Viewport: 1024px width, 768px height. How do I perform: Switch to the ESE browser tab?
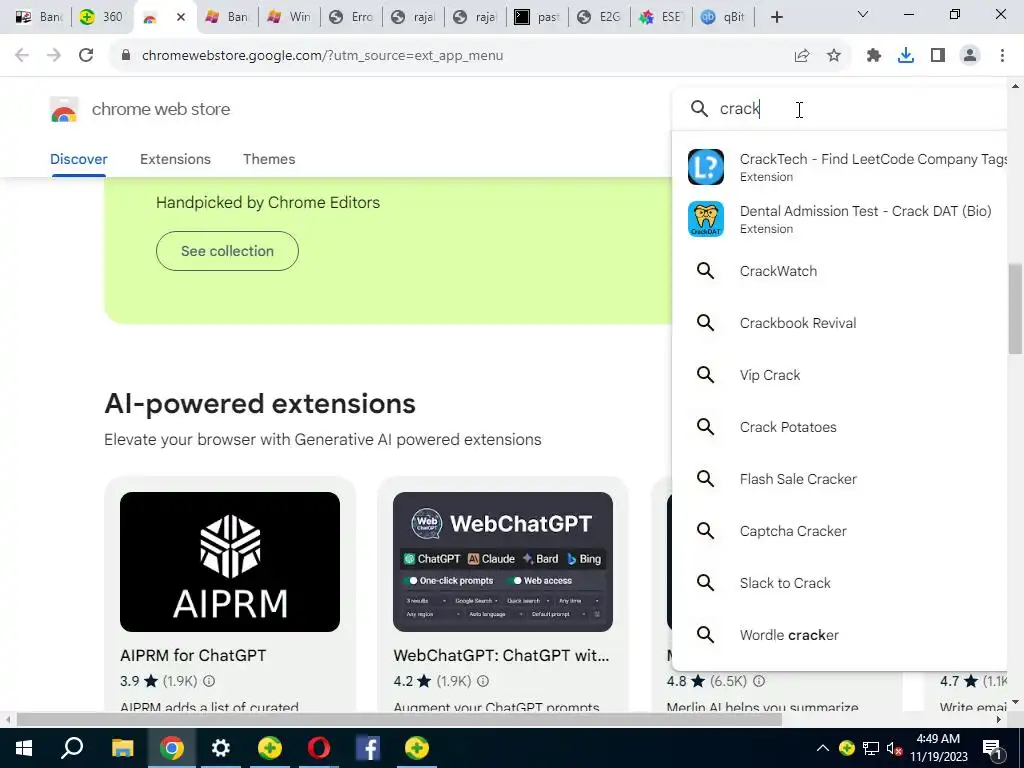[x=661, y=17]
